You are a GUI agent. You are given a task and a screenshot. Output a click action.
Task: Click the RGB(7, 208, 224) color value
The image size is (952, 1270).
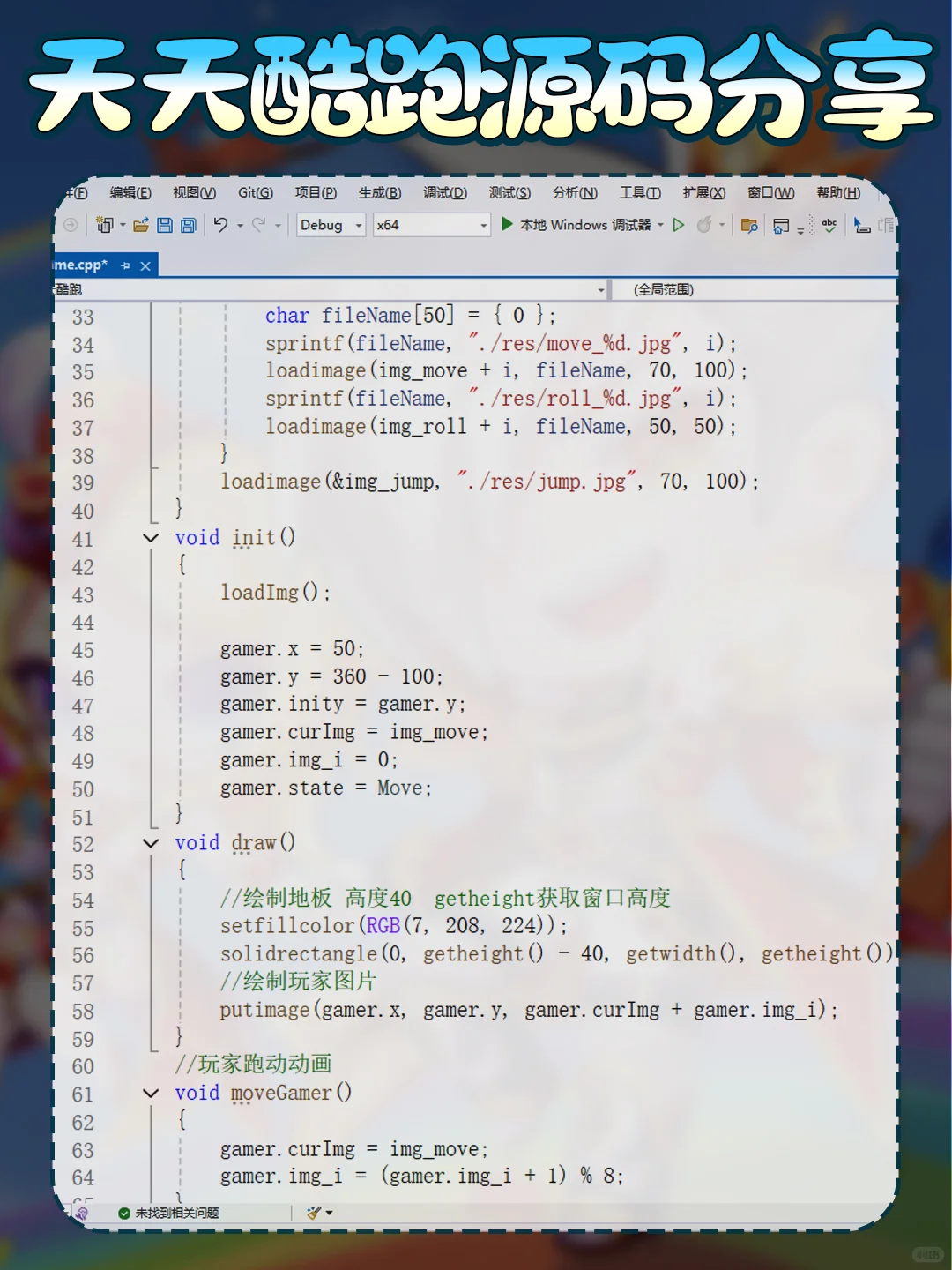point(461,926)
